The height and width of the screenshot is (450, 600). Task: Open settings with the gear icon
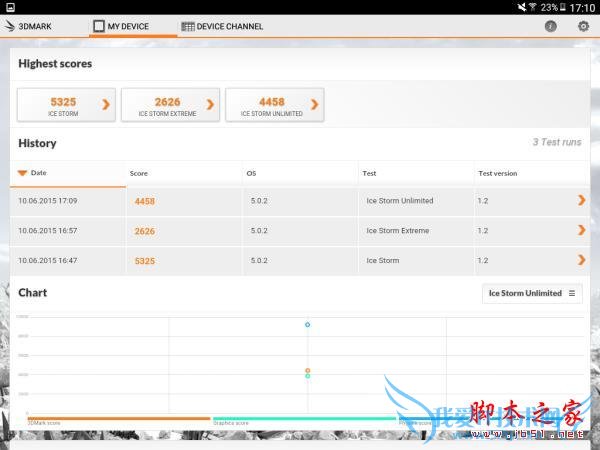(x=583, y=26)
